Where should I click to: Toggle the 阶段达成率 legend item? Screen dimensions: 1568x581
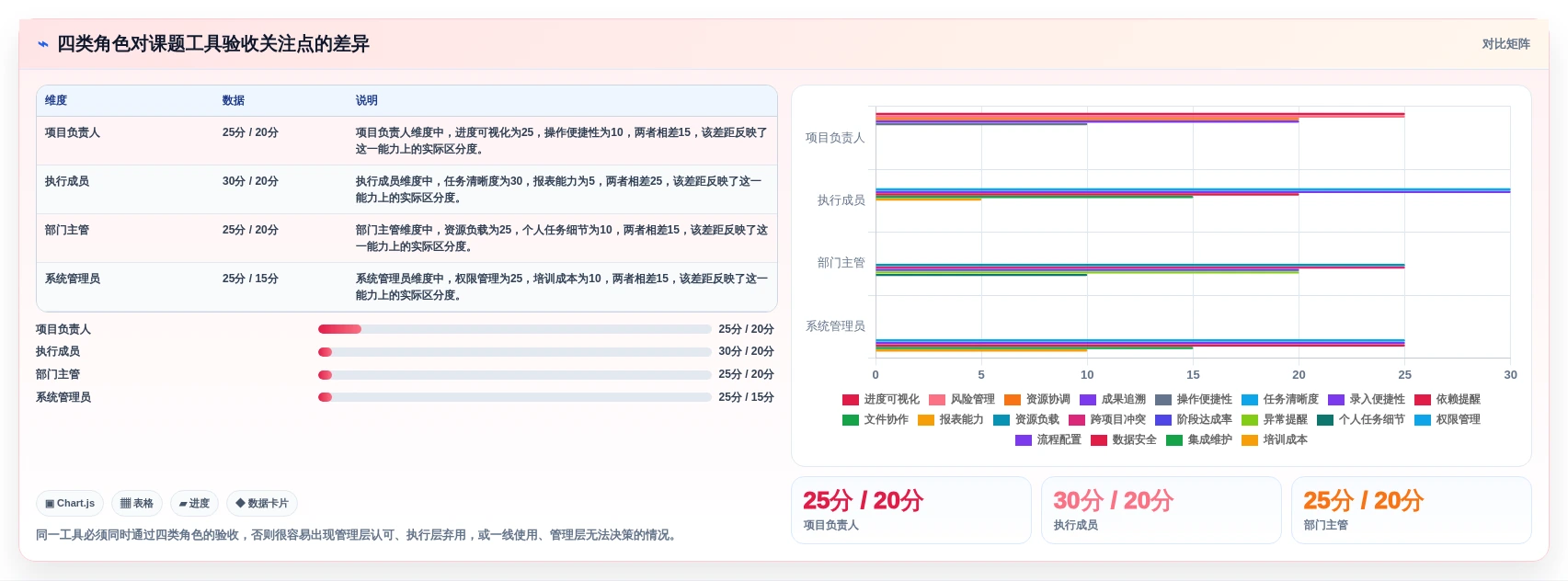coord(1194,419)
